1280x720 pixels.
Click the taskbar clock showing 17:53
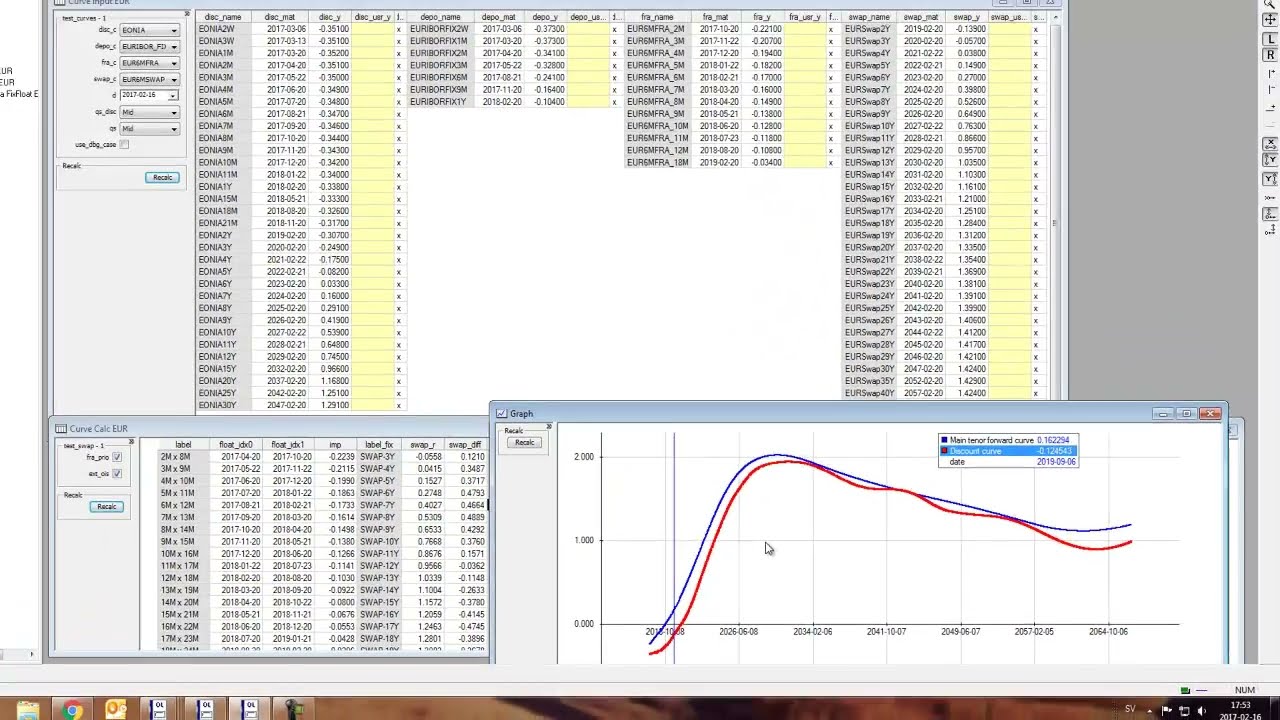click(x=1240, y=706)
